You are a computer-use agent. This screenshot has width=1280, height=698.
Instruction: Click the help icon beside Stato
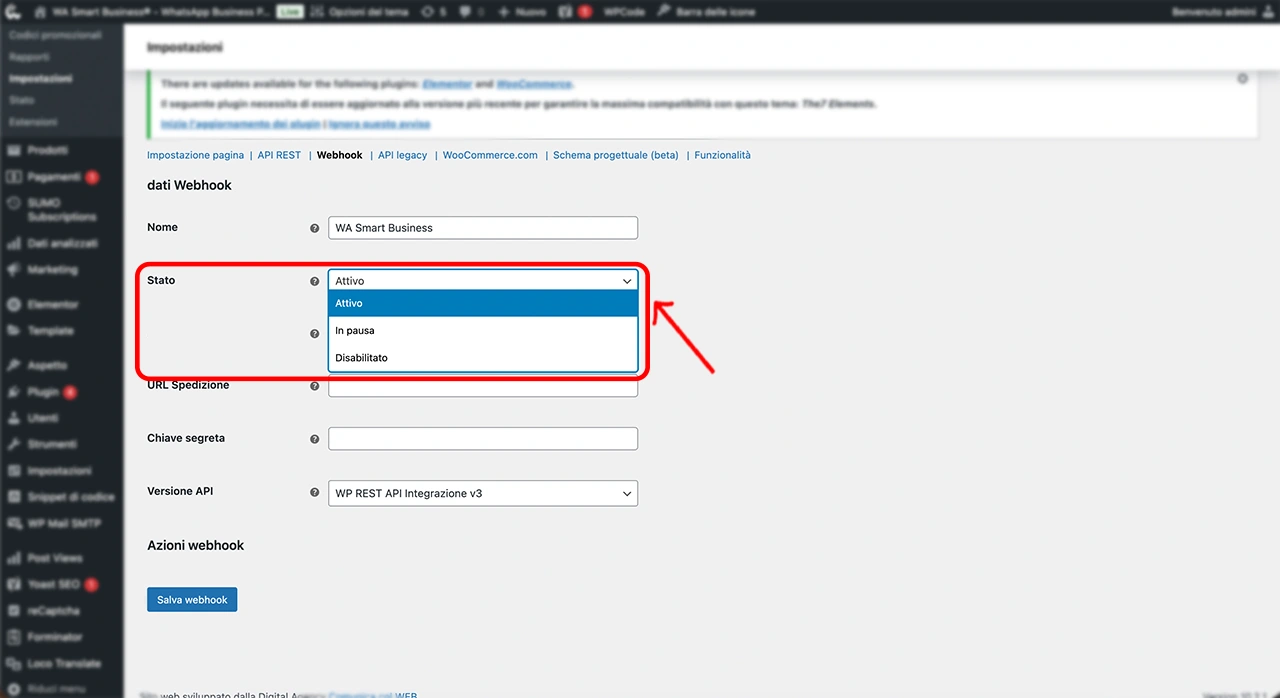[315, 281]
